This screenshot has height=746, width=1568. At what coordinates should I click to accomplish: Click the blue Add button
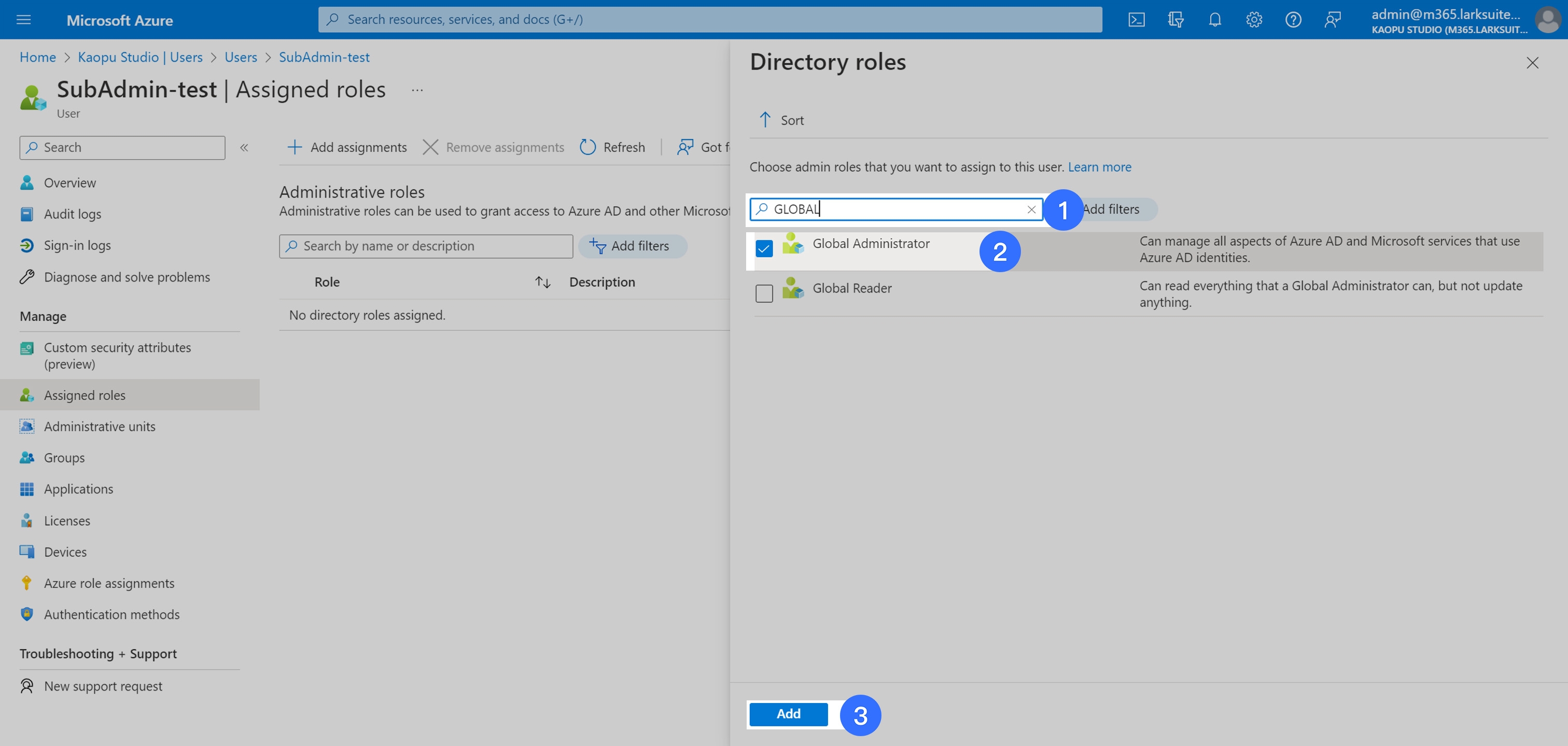tap(788, 714)
